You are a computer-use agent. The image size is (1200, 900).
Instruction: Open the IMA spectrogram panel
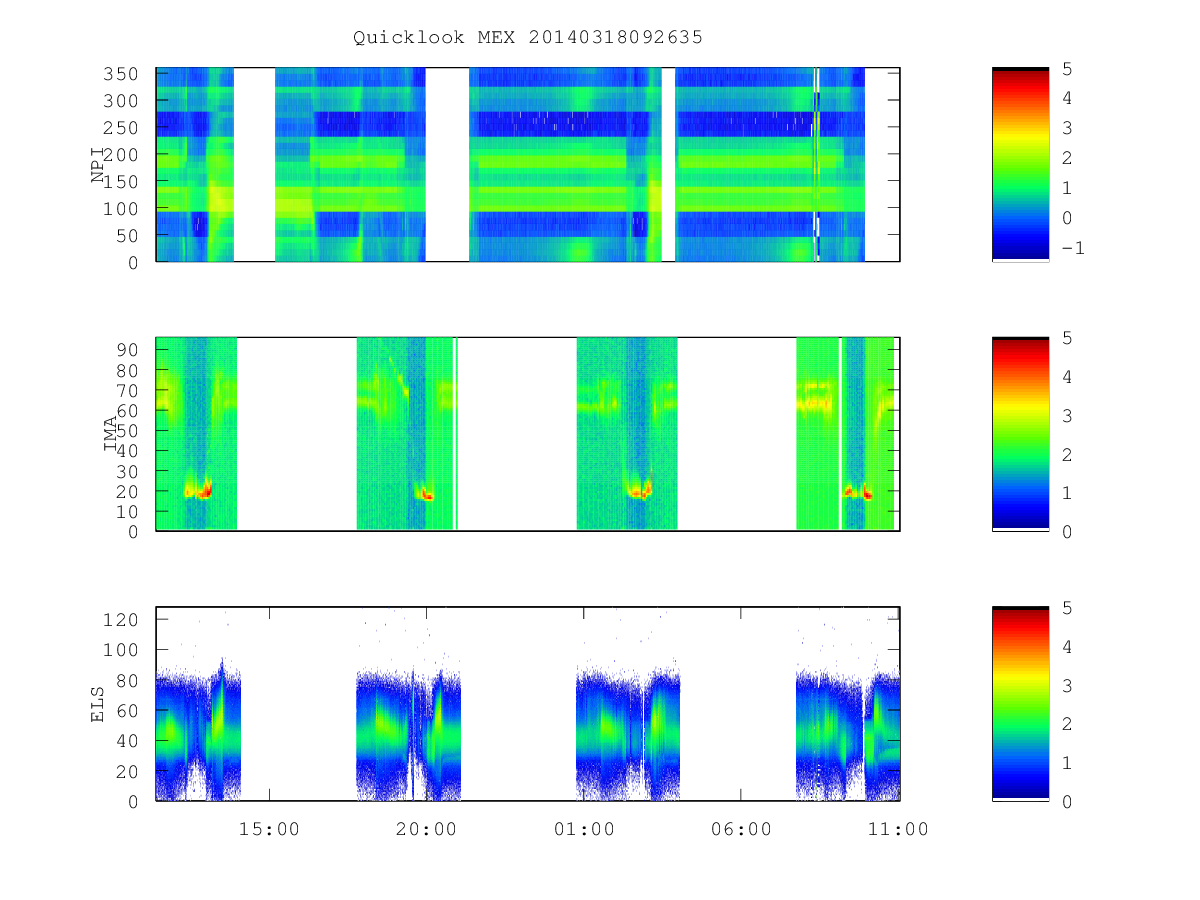[x=528, y=434]
